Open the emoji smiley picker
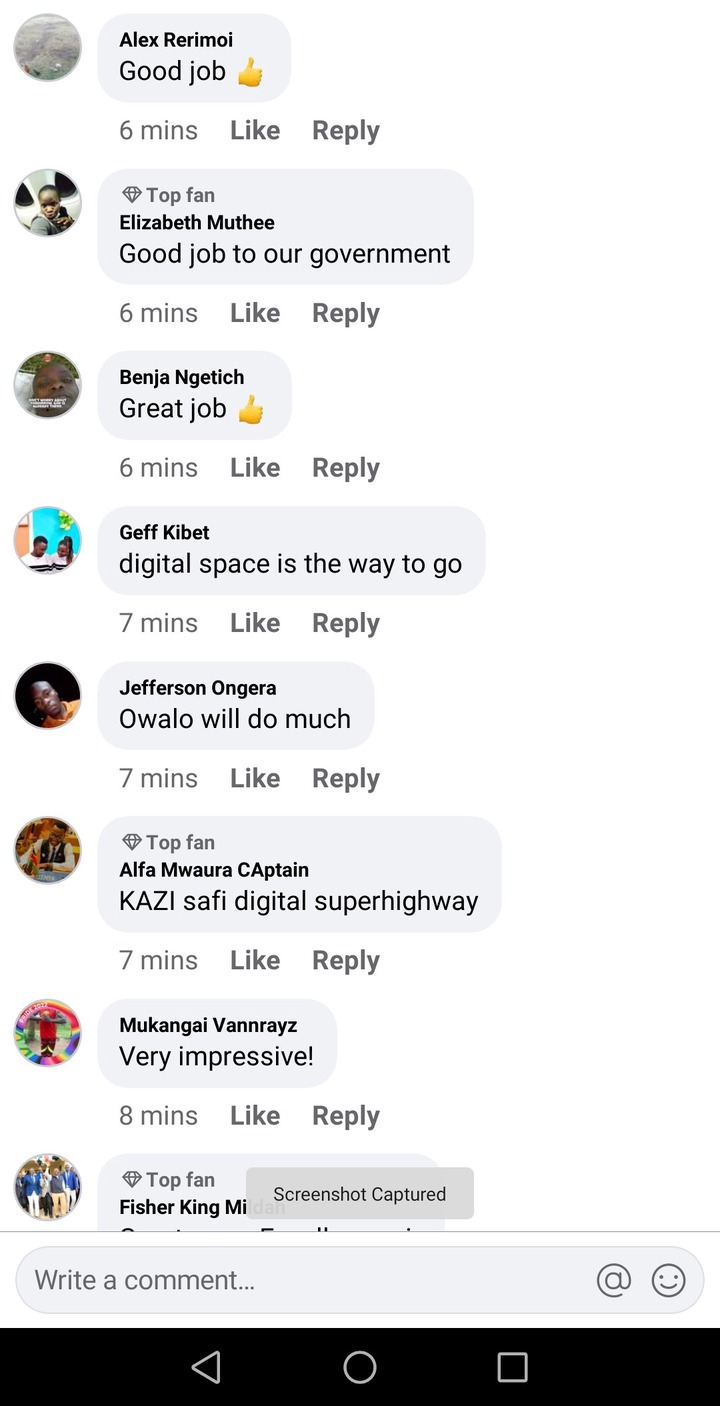 [669, 1280]
